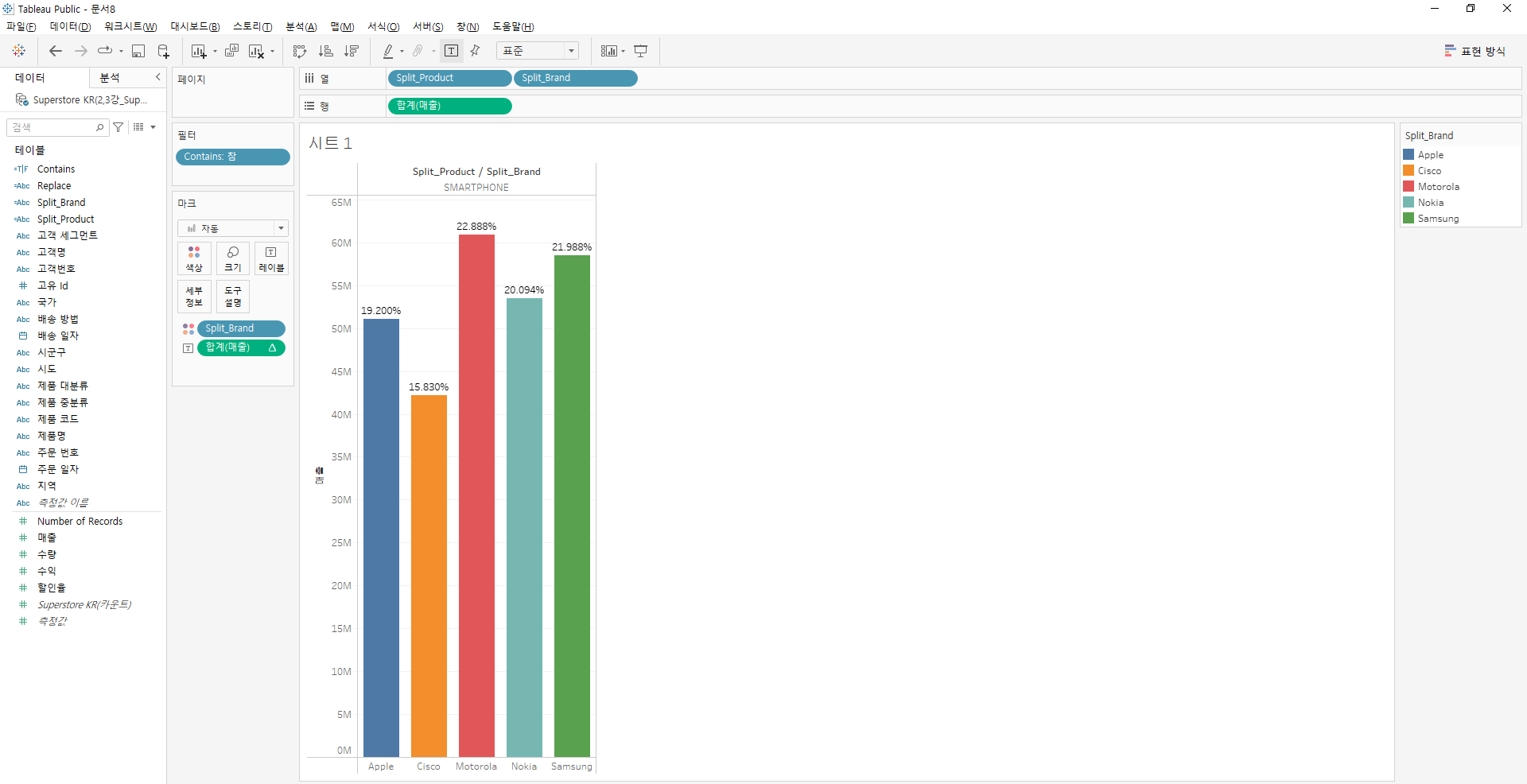Open the 서식 menu

pos(383,27)
